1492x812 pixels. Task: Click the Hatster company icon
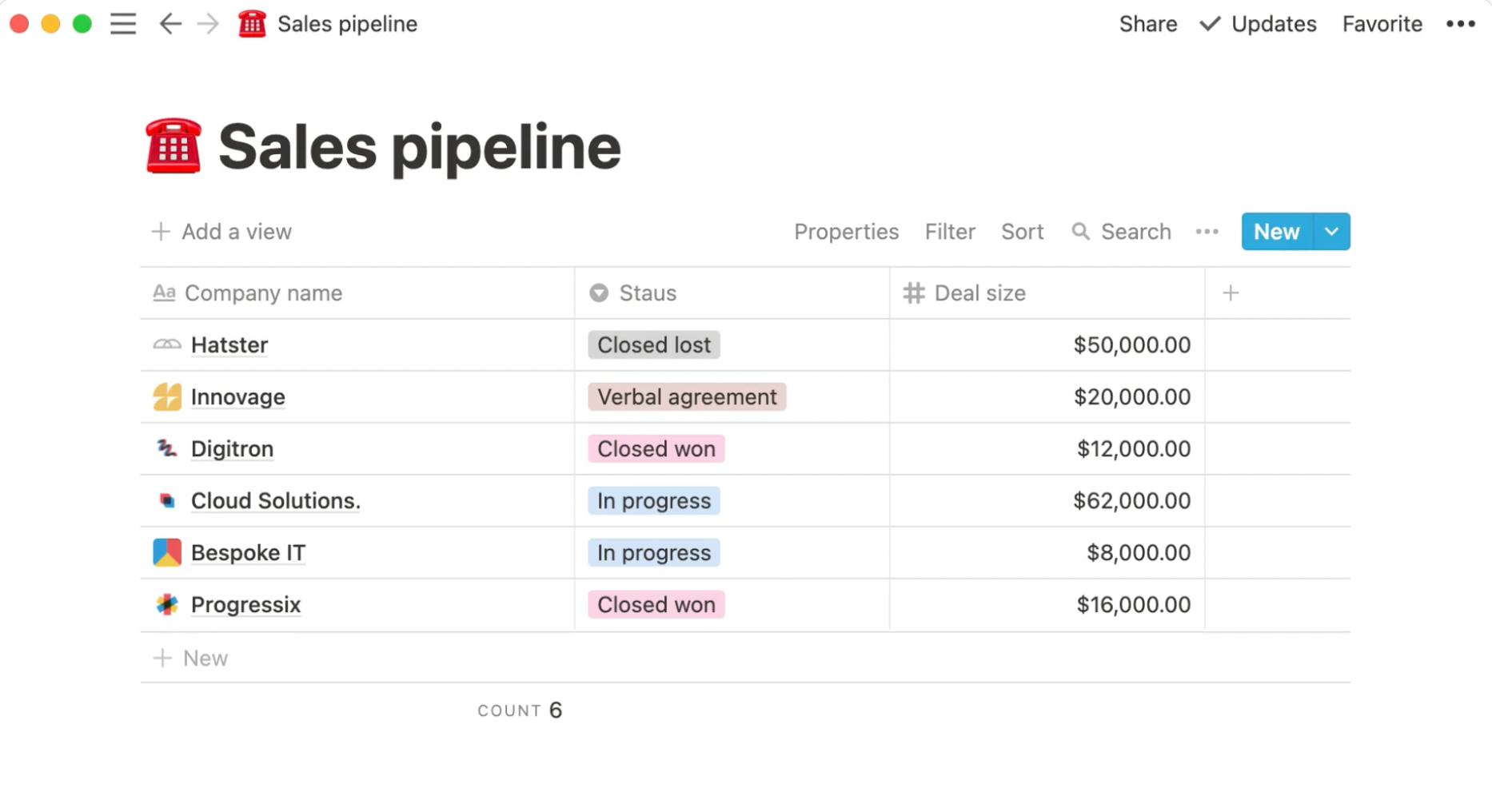[166, 344]
